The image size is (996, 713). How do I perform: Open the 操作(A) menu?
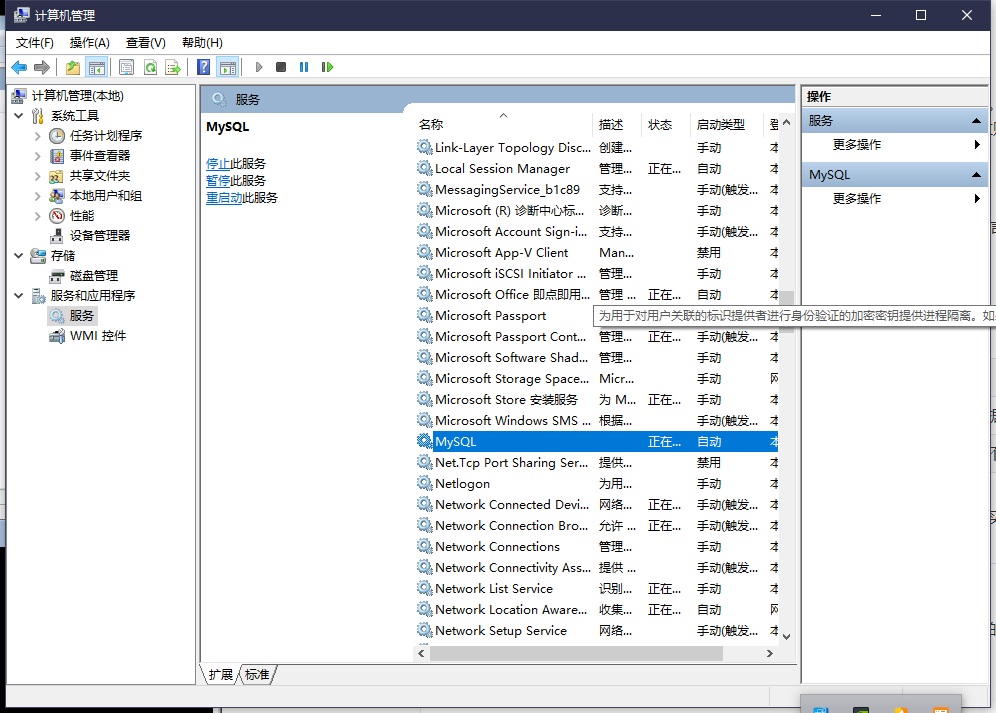pyautogui.click(x=90, y=43)
